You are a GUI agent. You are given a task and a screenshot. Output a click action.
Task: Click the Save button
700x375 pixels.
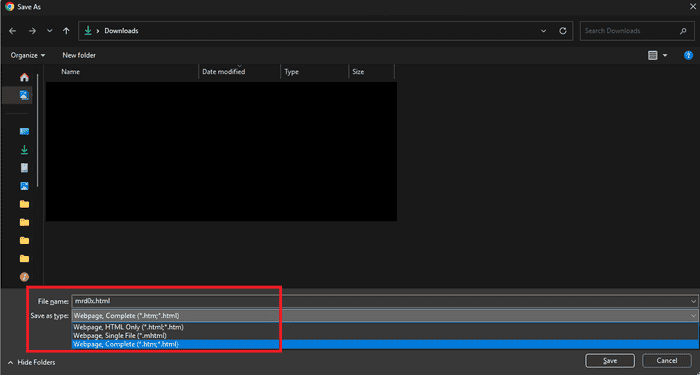[x=610, y=361]
